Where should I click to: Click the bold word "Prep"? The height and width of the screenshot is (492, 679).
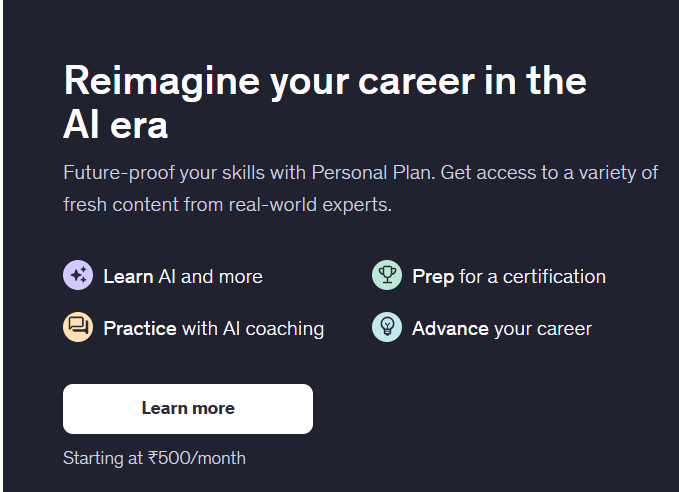433,276
